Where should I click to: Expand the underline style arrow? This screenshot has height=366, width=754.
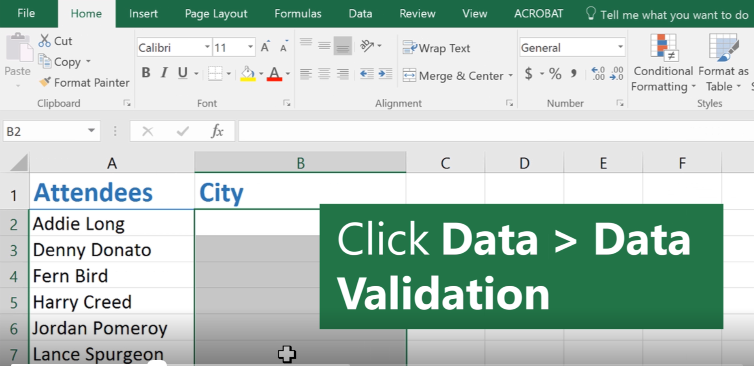(x=196, y=74)
